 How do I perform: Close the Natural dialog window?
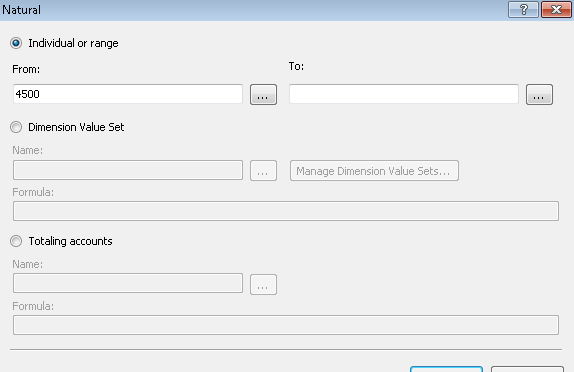[556, 10]
